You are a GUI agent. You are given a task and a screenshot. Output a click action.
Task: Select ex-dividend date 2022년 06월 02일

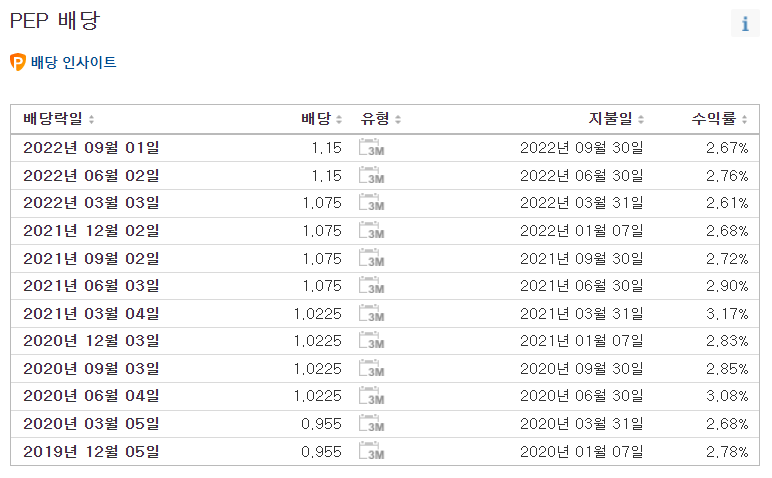coord(91,176)
